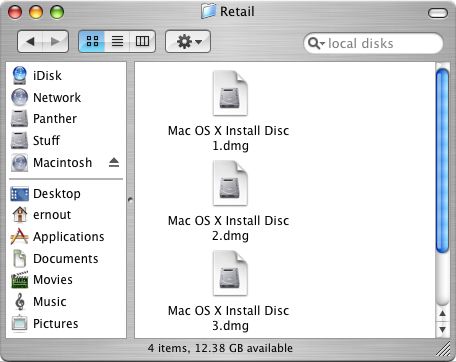Click the "4 items, 12.38 GB available" status text
456x362 pixels.
point(220,348)
